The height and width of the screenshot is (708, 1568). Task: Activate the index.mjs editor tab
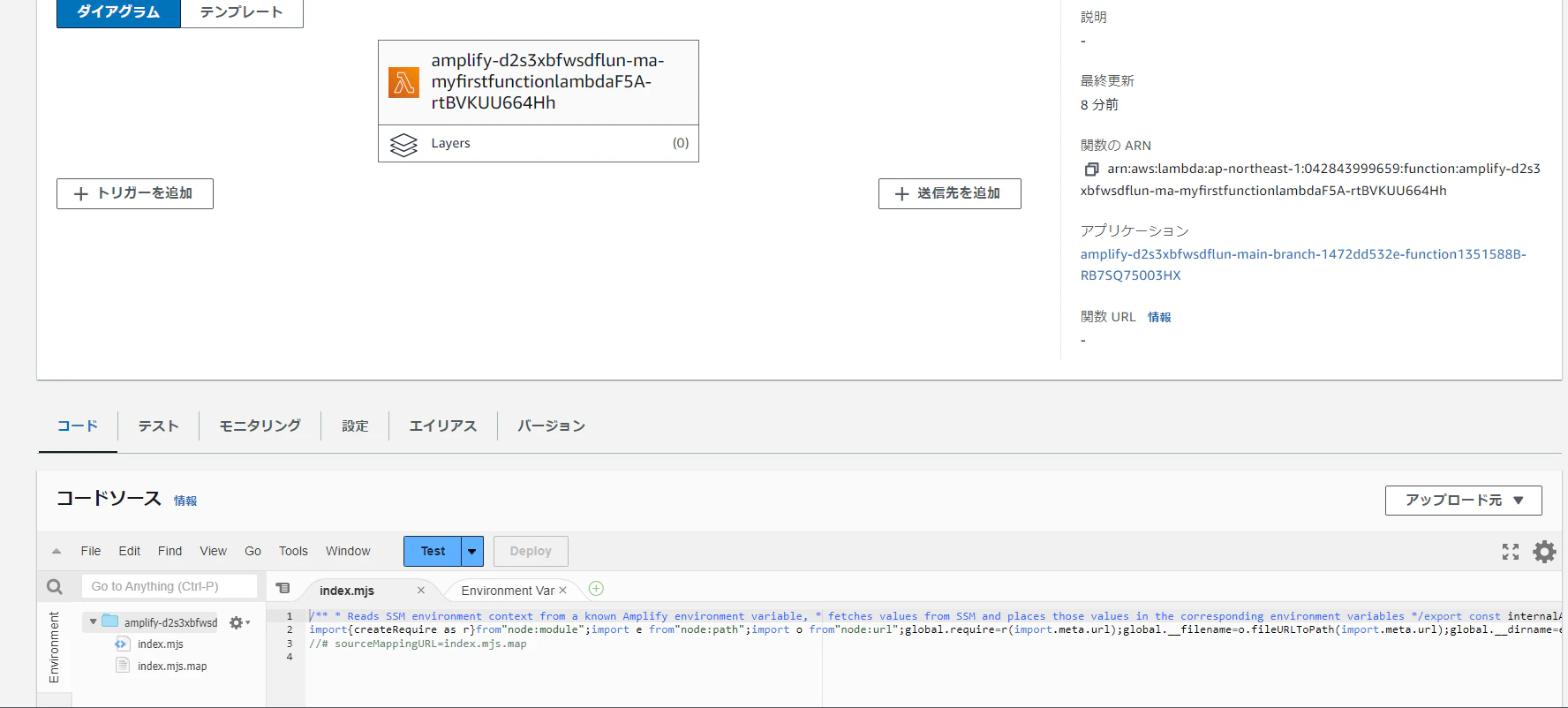tap(347, 591)
